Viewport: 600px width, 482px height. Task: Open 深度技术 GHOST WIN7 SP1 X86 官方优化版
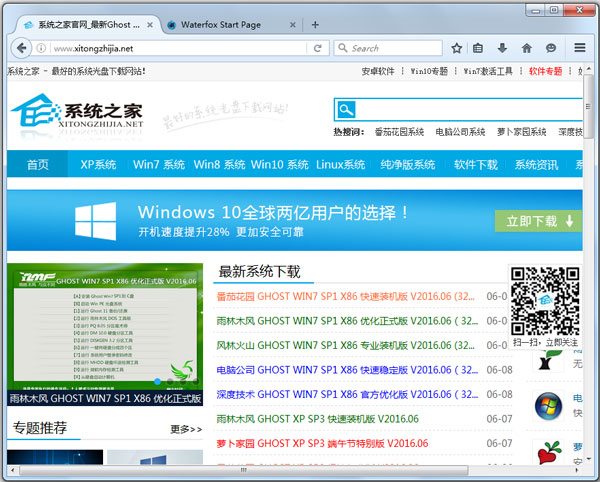347,394
